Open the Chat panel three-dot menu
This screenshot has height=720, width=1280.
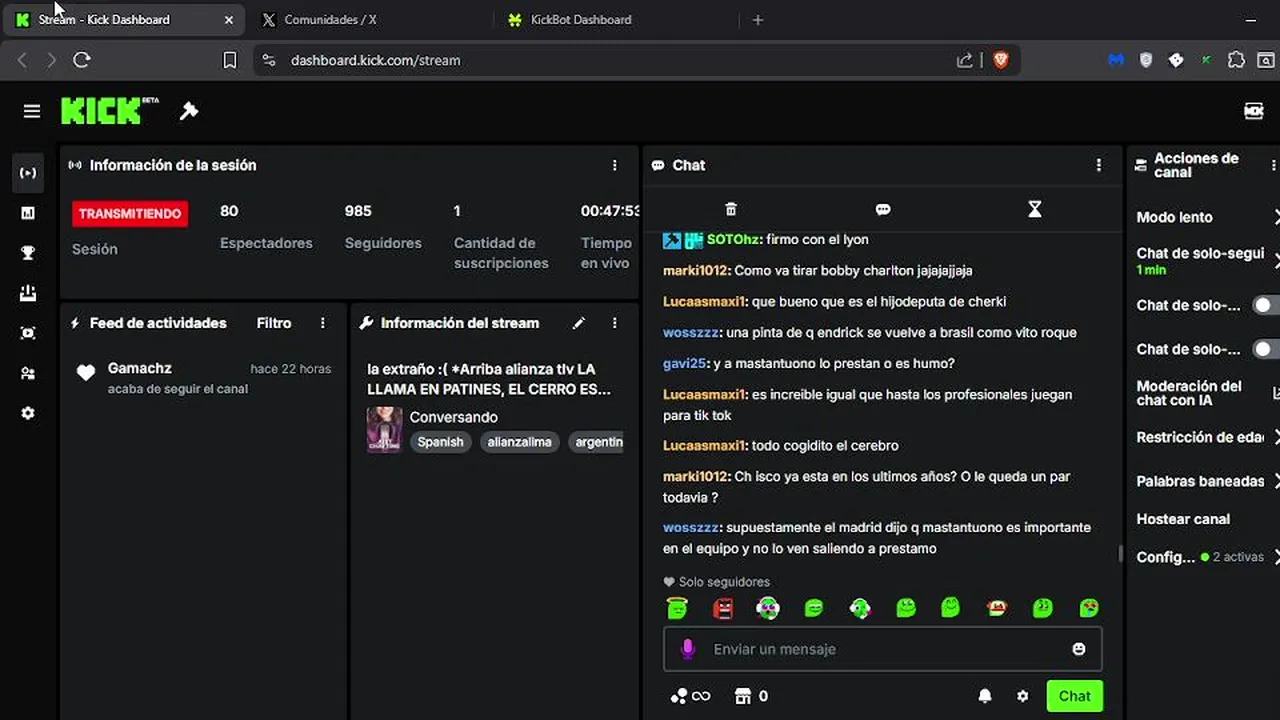click(1099, 165)
